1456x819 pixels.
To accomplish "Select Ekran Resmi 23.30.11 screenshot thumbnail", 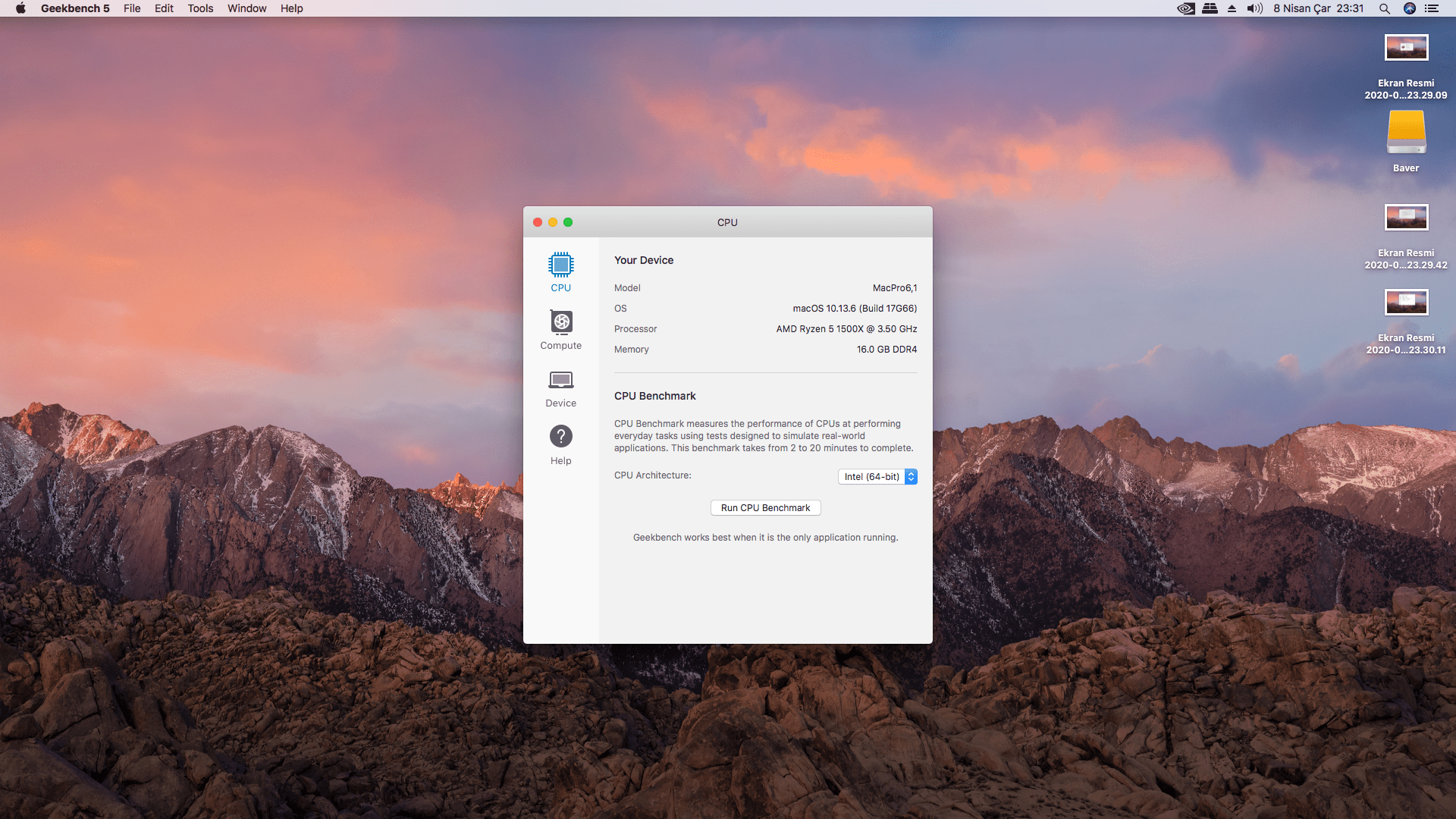I will click(1405, 303).
